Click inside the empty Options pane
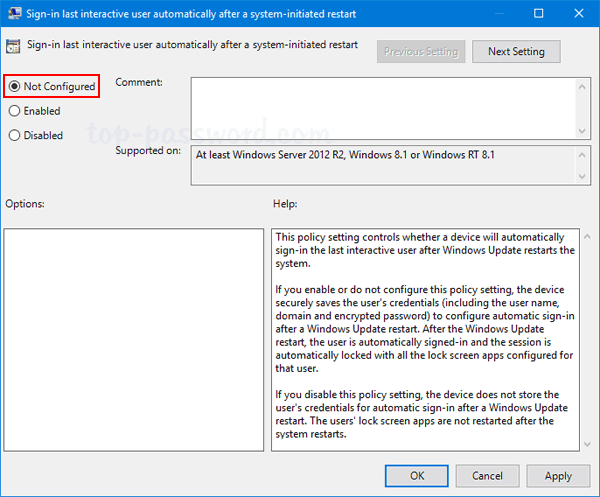Viewport: 600px width, 497px height. [x=133, y=340]
